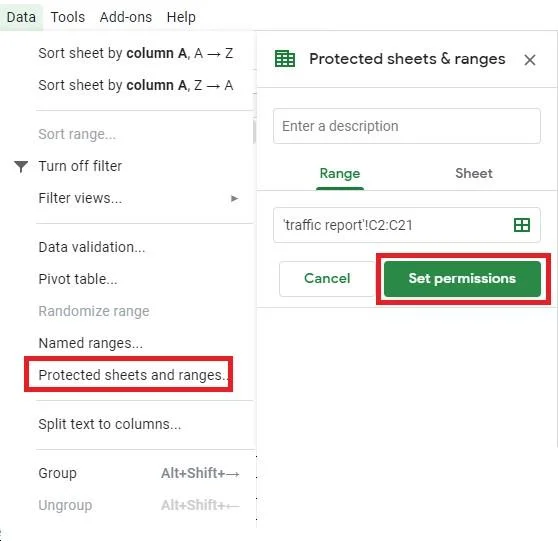This screenshot has width=558, height=541.
Task: Close the Protected sheets & ranges panel
Action: (530, 60)
